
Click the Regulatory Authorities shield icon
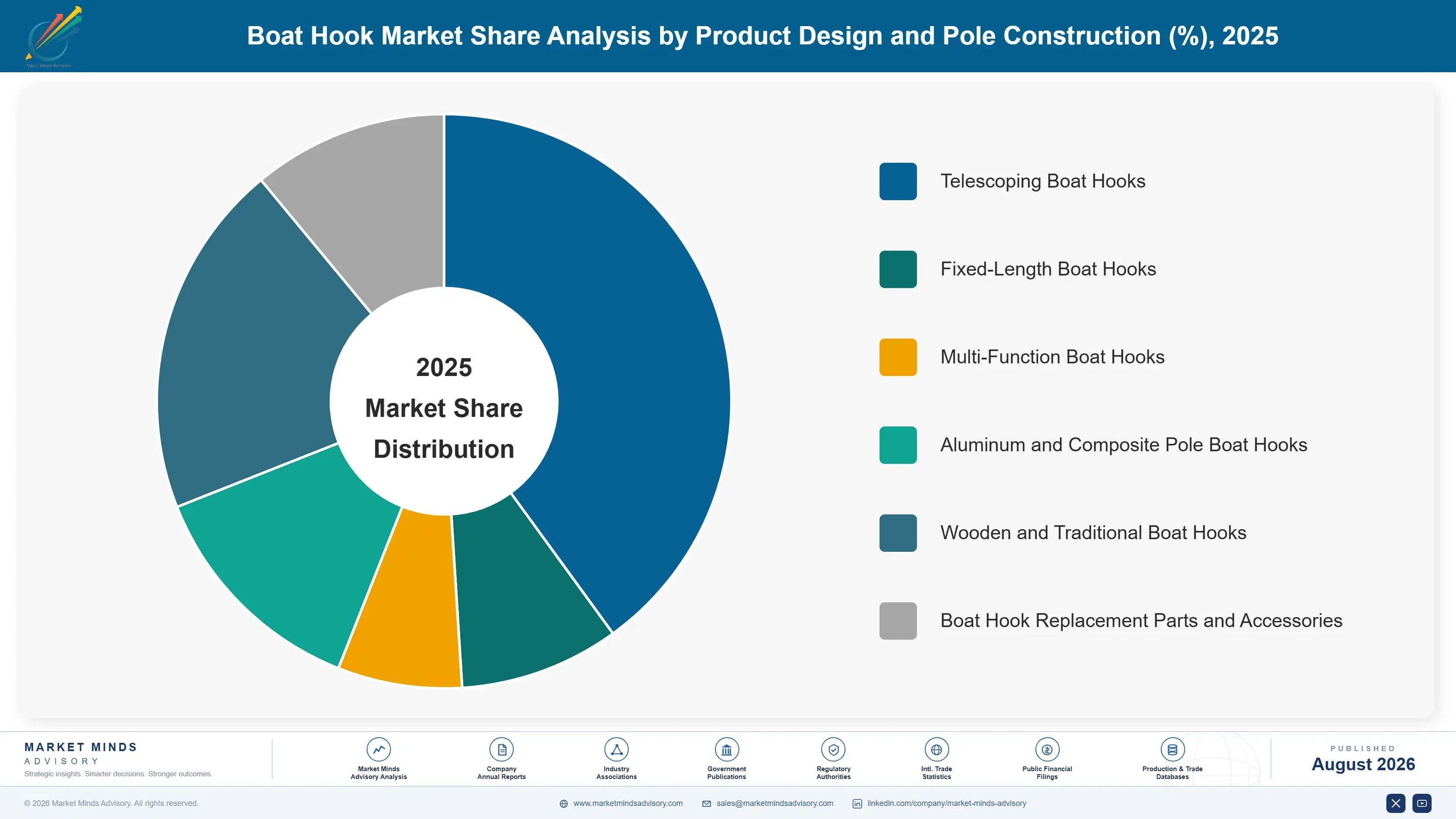[833, 749]
